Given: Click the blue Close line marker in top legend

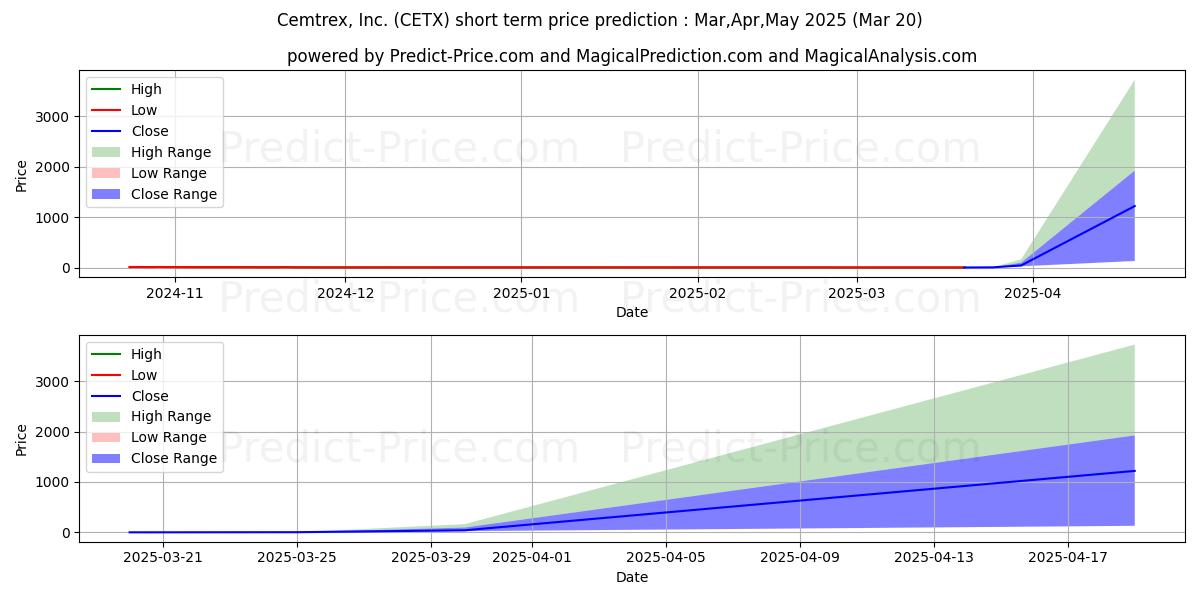Looking at the screenshot, I should 107,131.
